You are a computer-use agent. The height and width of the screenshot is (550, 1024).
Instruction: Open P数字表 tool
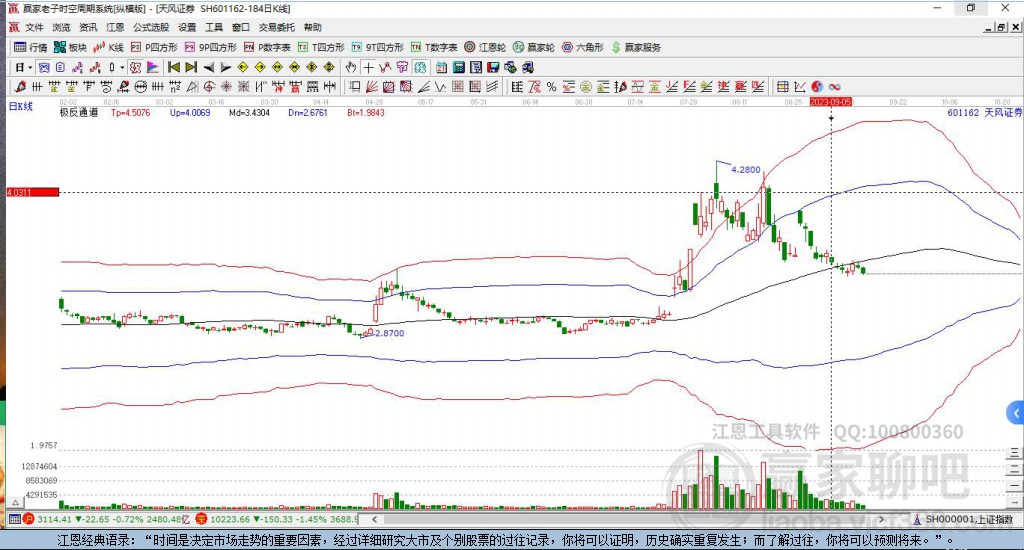(x=267, y=47)
